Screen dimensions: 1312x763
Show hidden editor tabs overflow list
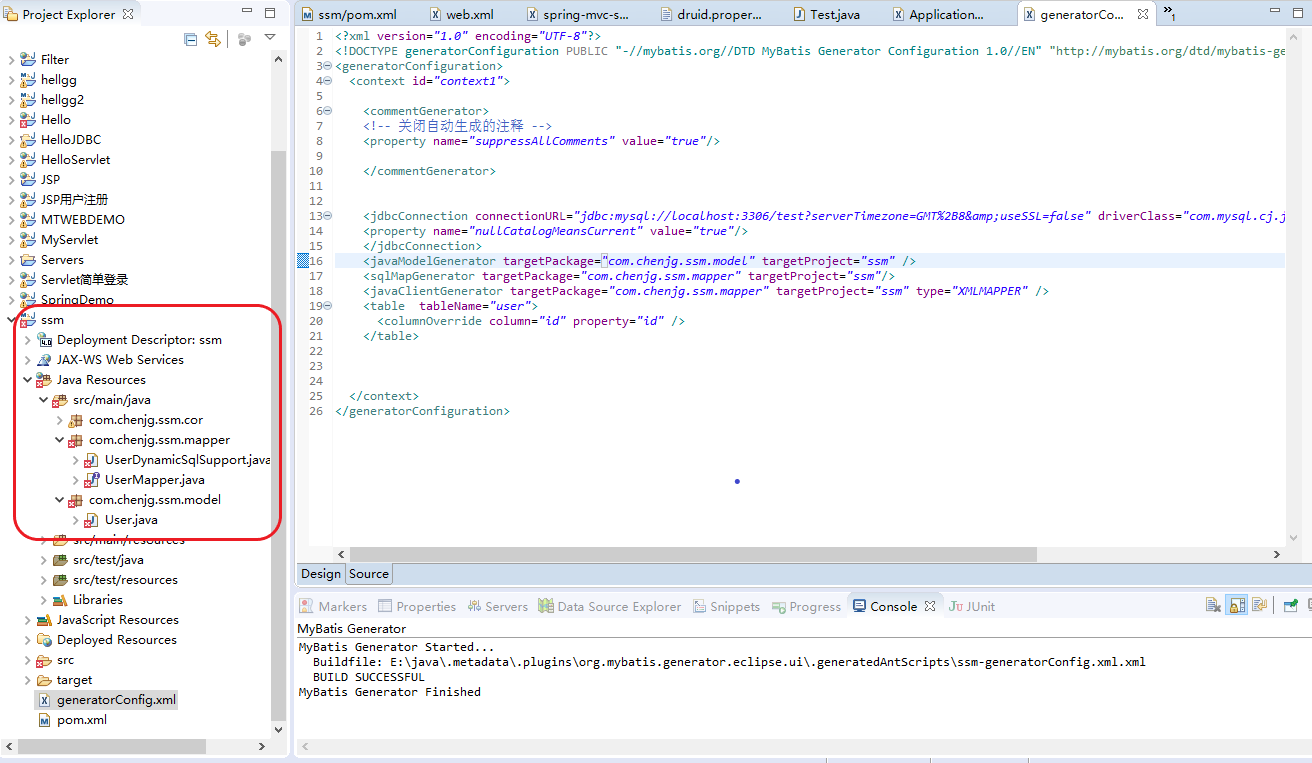(x=1168, y=13)
